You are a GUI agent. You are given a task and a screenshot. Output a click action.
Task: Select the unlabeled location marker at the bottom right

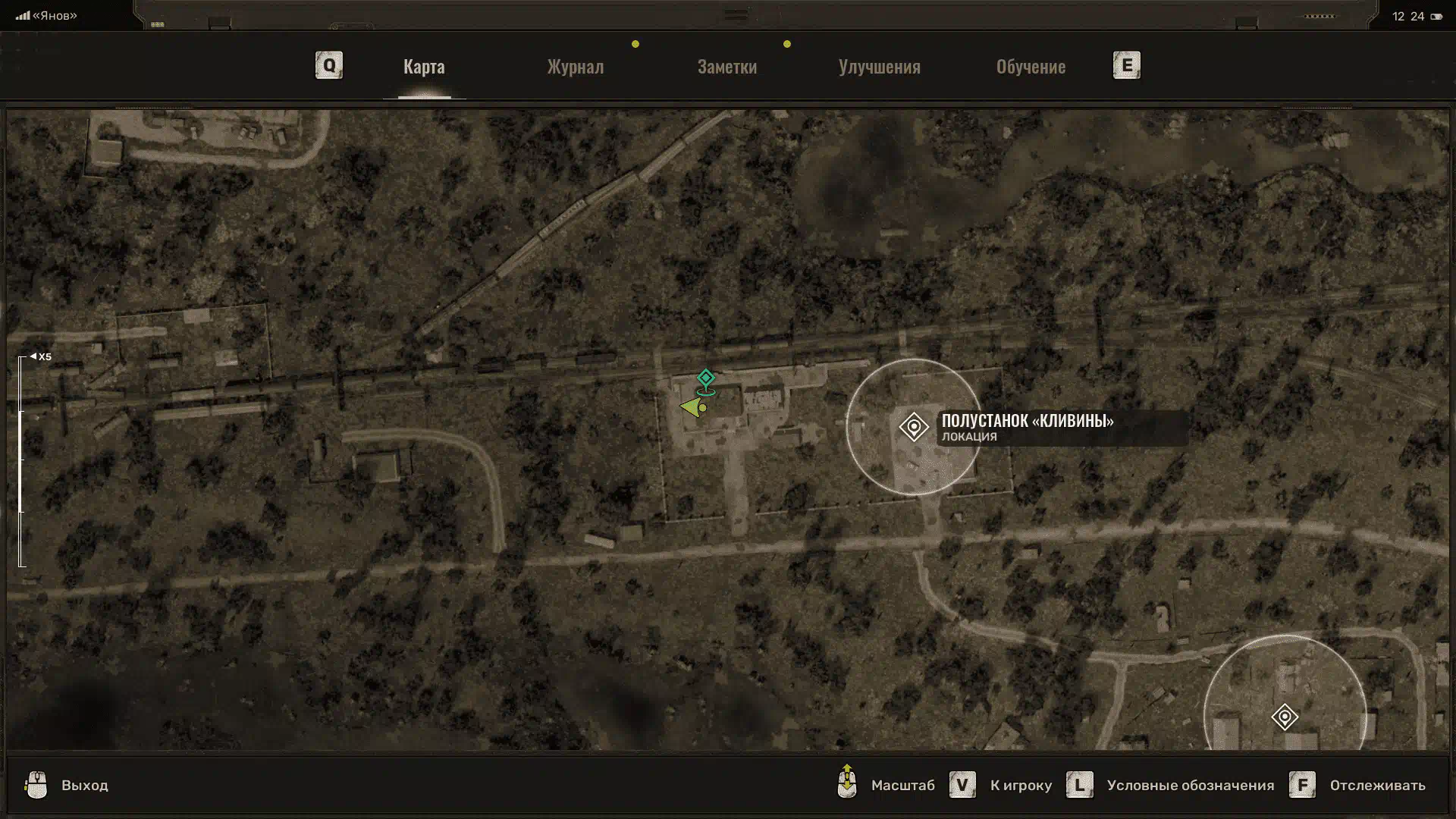(x=1285, y=717)
